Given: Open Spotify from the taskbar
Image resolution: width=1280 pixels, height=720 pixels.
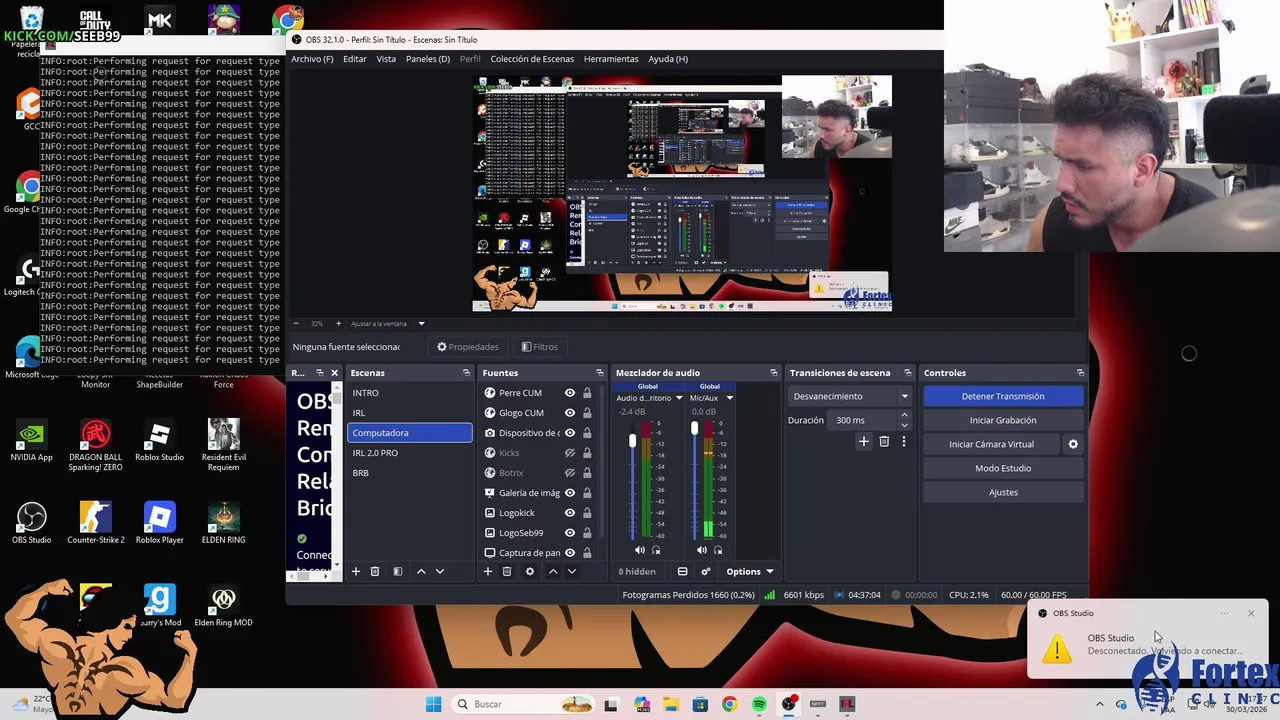Looking at the screenshot, I should pyautogui.click(x=759, y=704).
